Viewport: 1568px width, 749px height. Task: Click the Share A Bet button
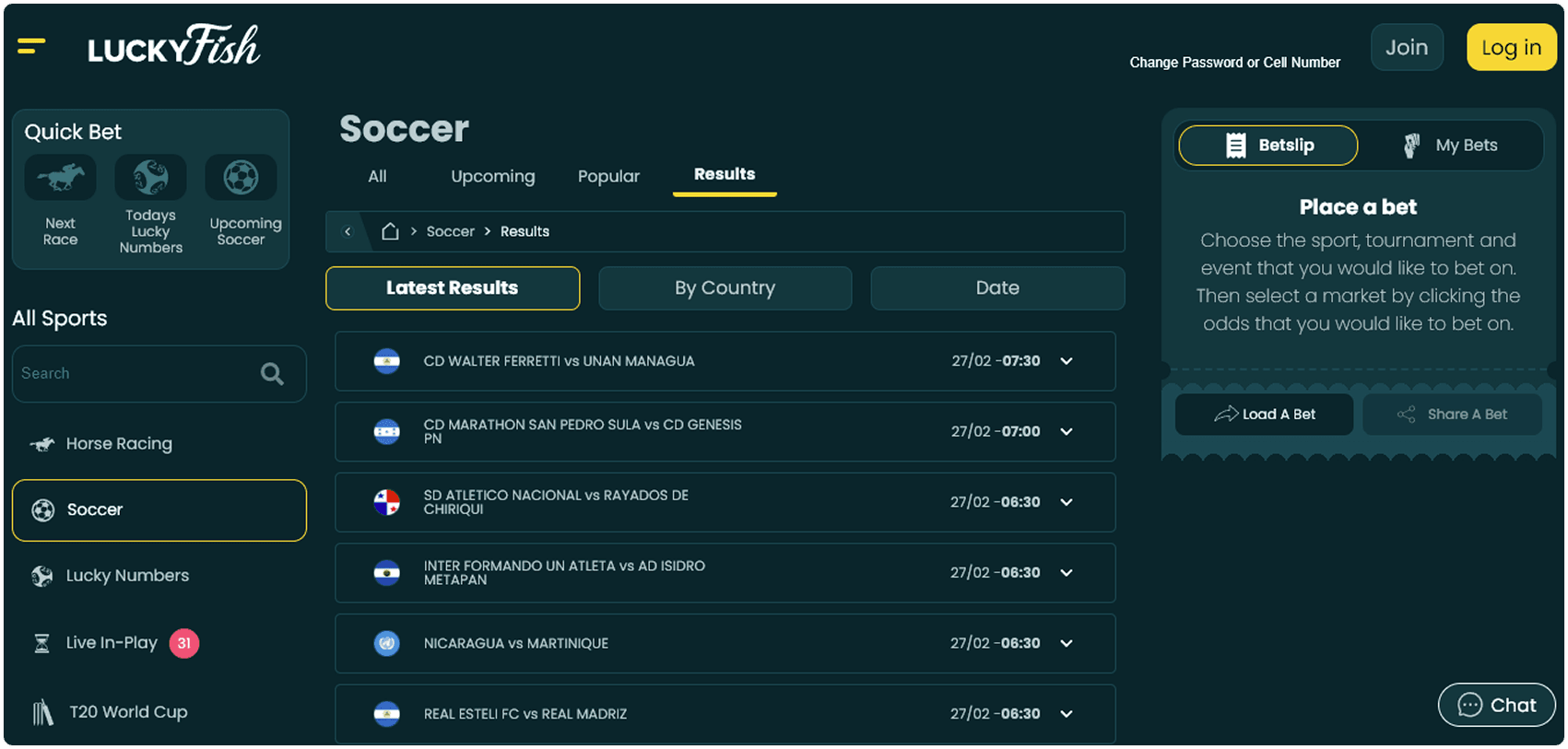tap(1453, 415)
